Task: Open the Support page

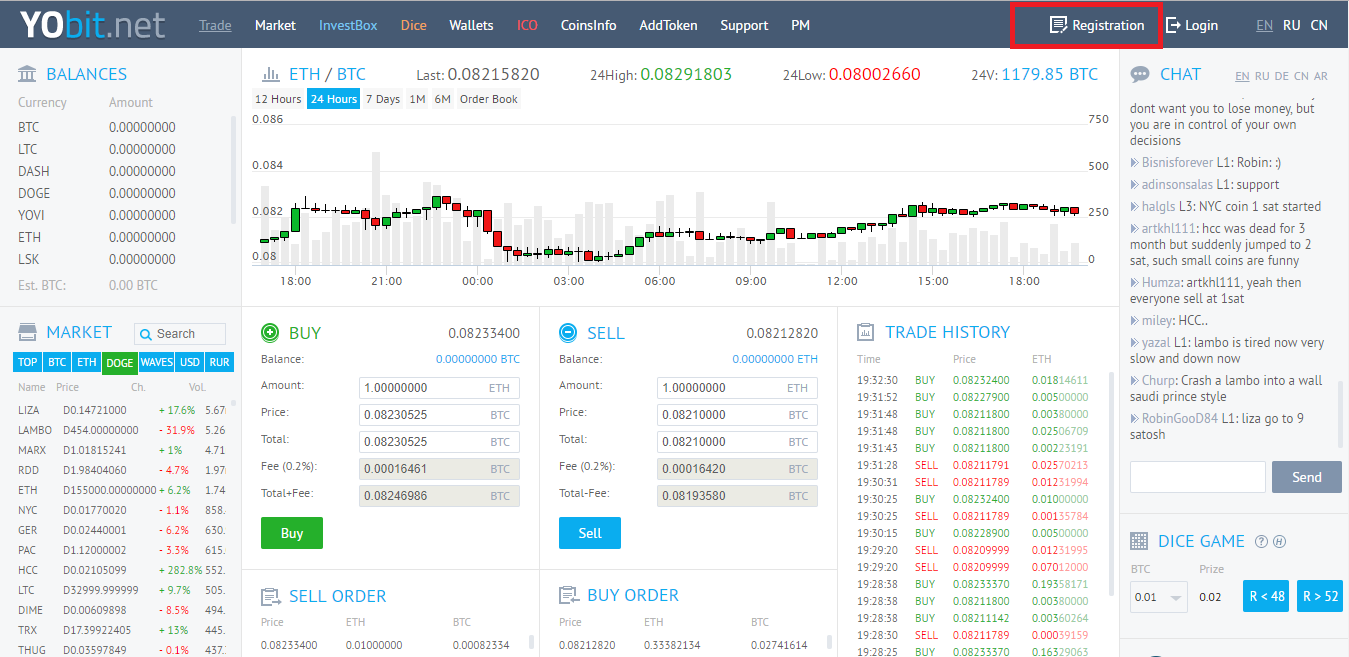Action: pos(744,25)
